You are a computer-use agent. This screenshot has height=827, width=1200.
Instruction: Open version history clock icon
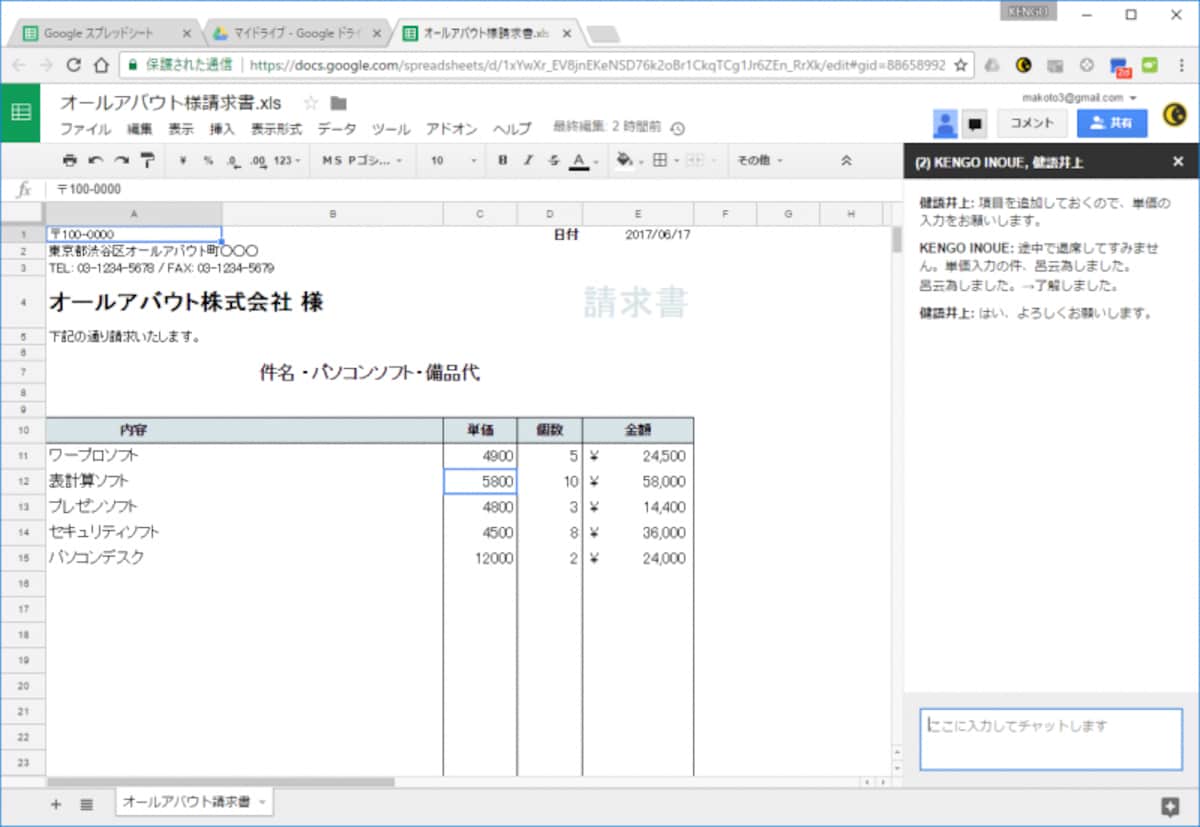tap(677, 128)
